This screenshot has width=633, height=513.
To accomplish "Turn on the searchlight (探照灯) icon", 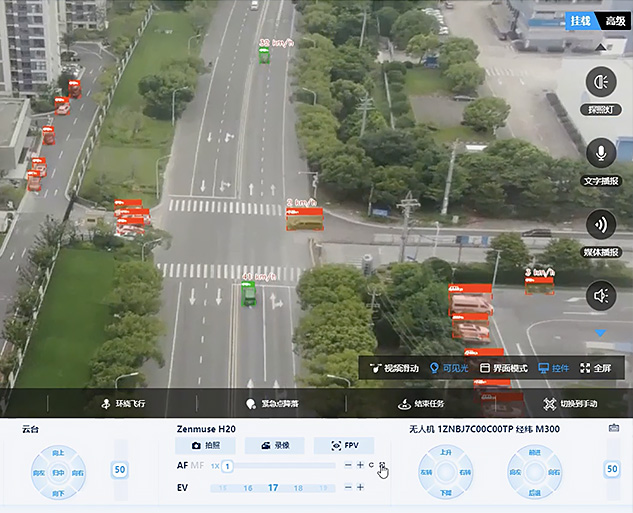I will point(601,82).
